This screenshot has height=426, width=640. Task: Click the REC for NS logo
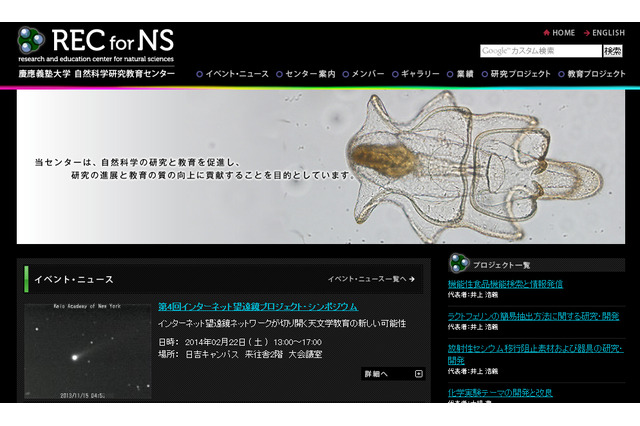(x=96, y=44)
